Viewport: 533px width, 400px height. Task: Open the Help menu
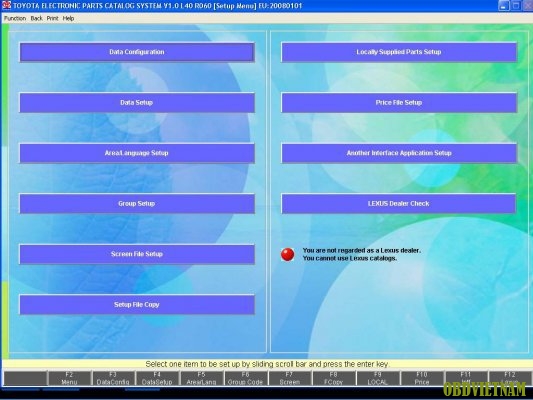[68, 18]
